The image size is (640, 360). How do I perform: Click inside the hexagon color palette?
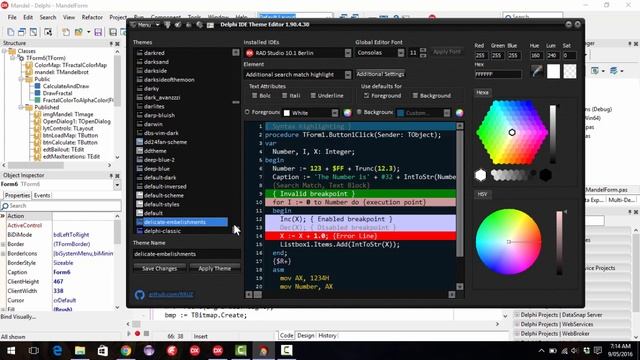click(512, 132)
